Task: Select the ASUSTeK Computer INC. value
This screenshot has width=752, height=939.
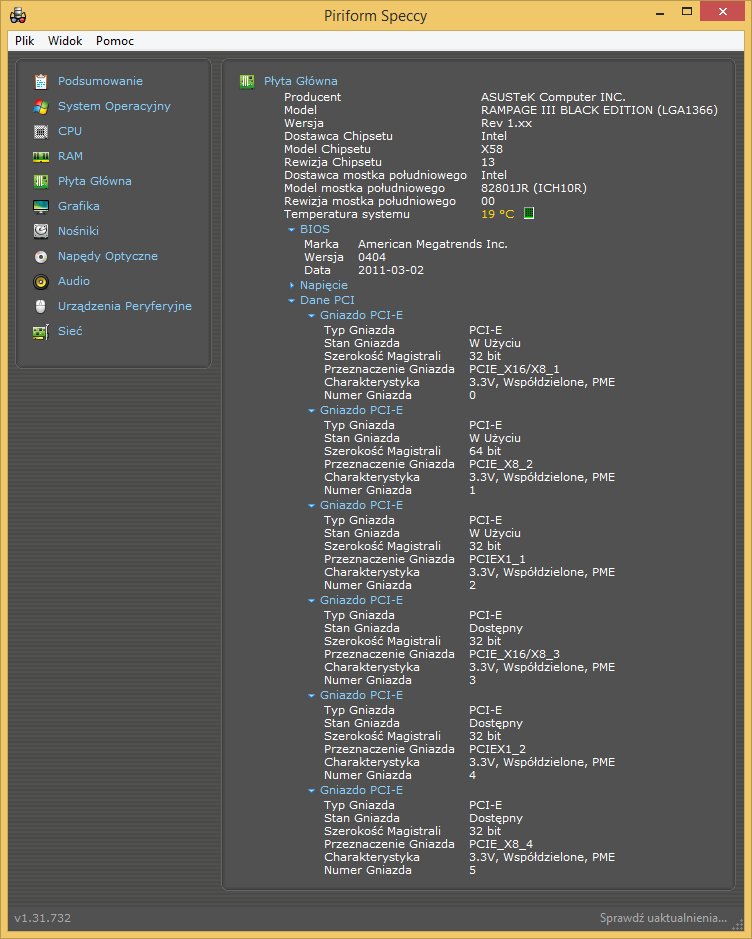Action: (553, 96)
